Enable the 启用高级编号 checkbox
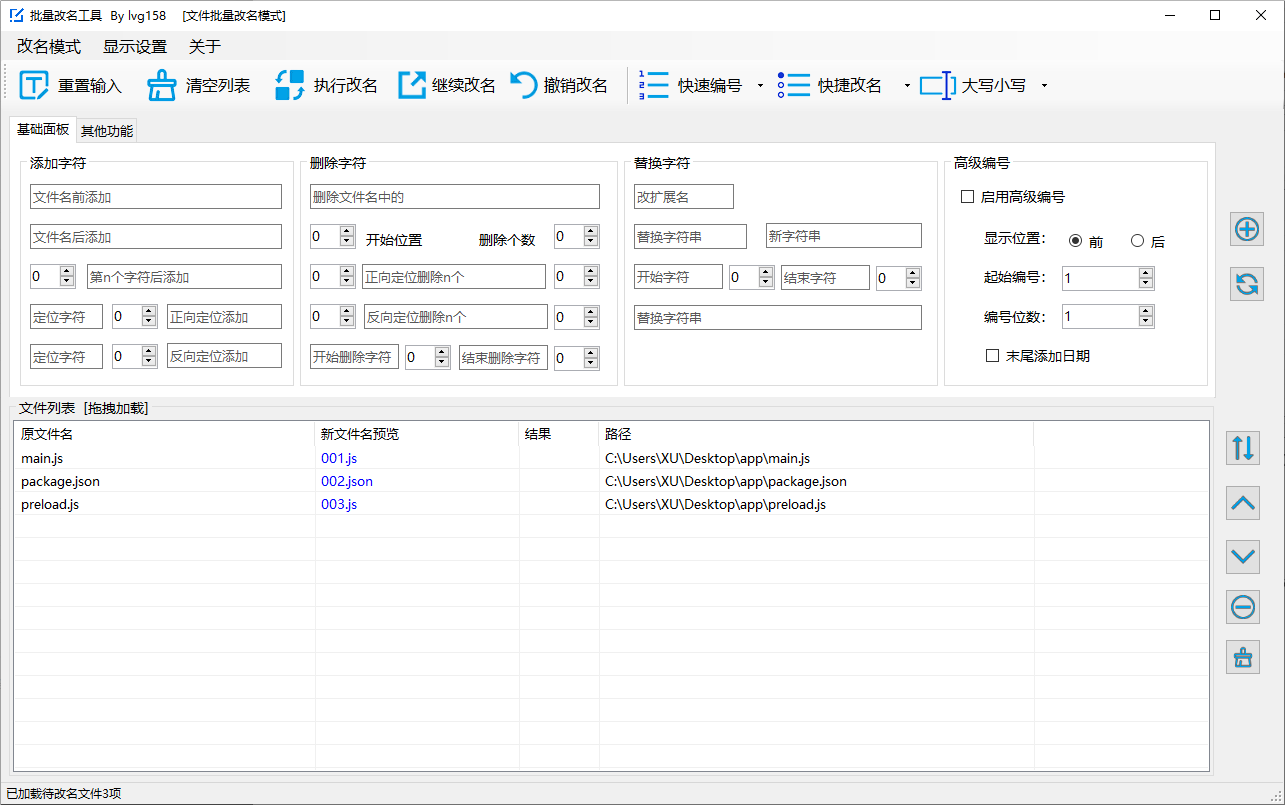This screenshot has width=1285, height=805. coord(967,197)
